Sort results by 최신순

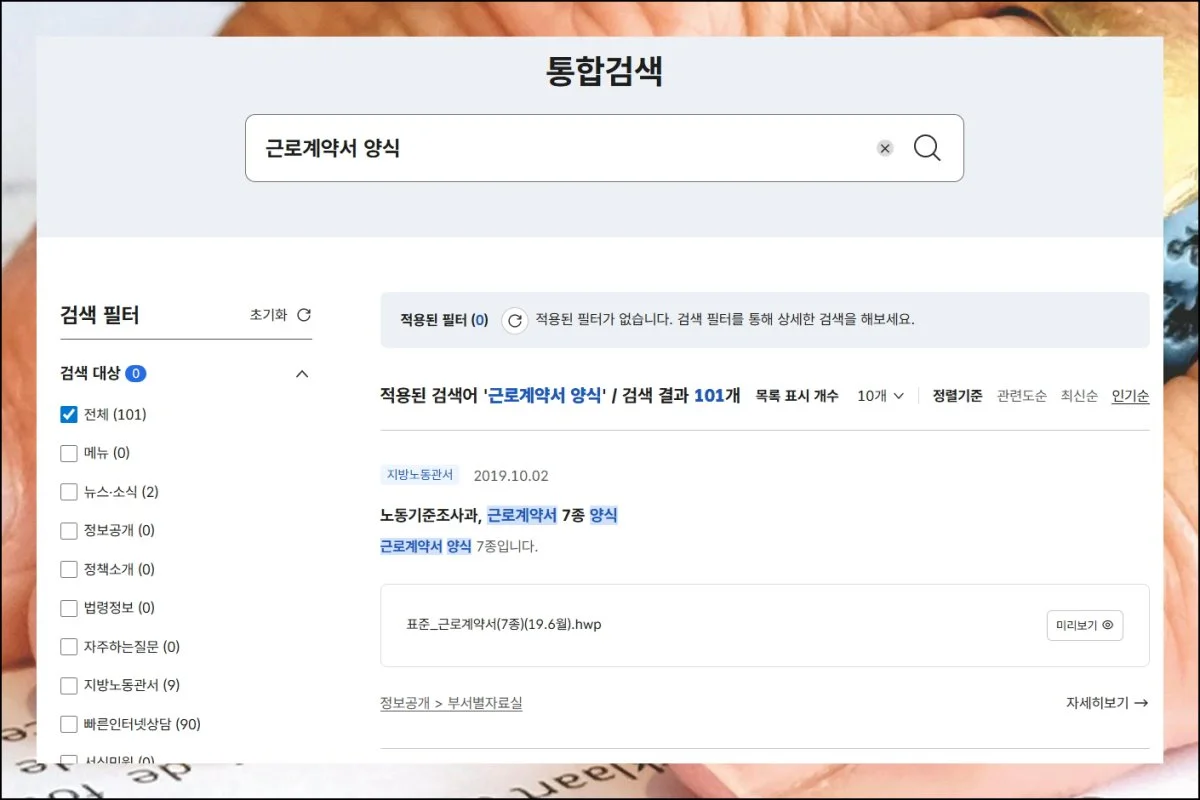(x=1079, y=396)
